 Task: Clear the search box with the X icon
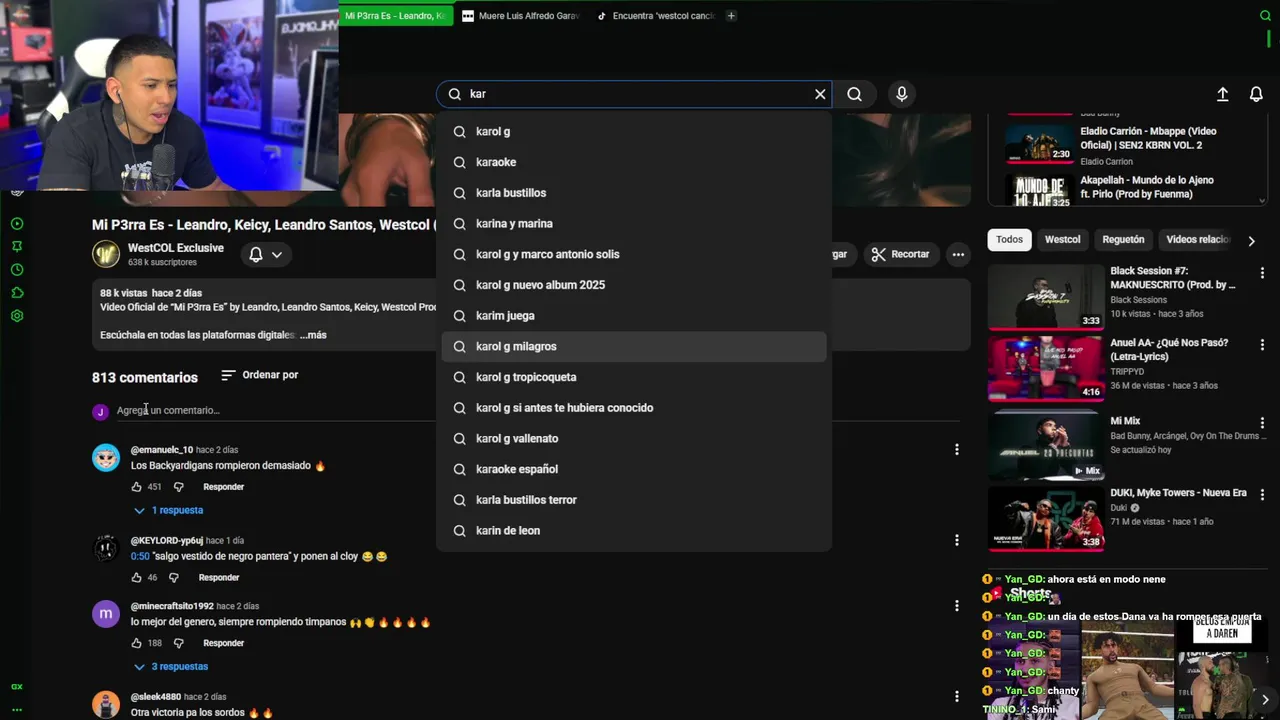pos(820,94)
